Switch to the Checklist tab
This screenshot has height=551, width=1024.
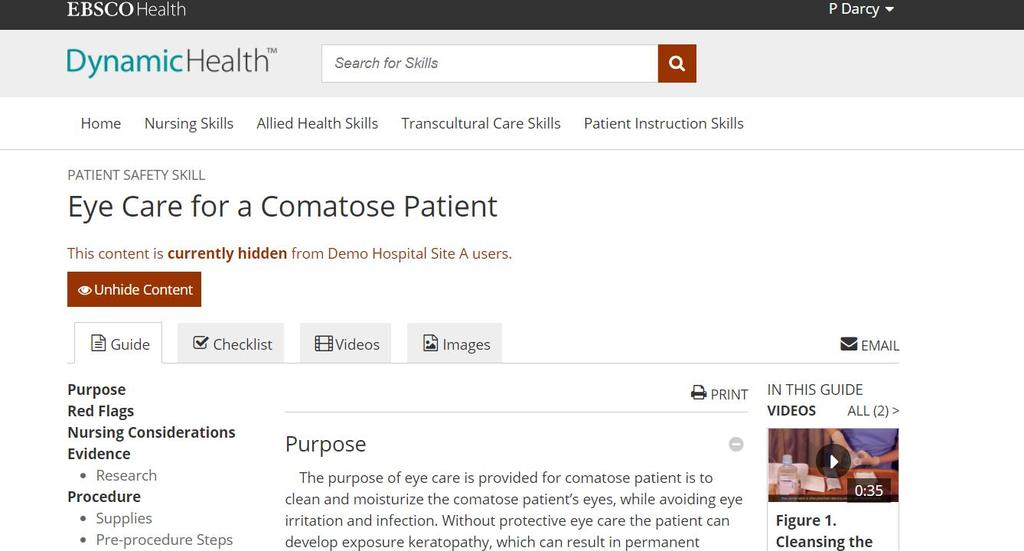click(231, 343)
